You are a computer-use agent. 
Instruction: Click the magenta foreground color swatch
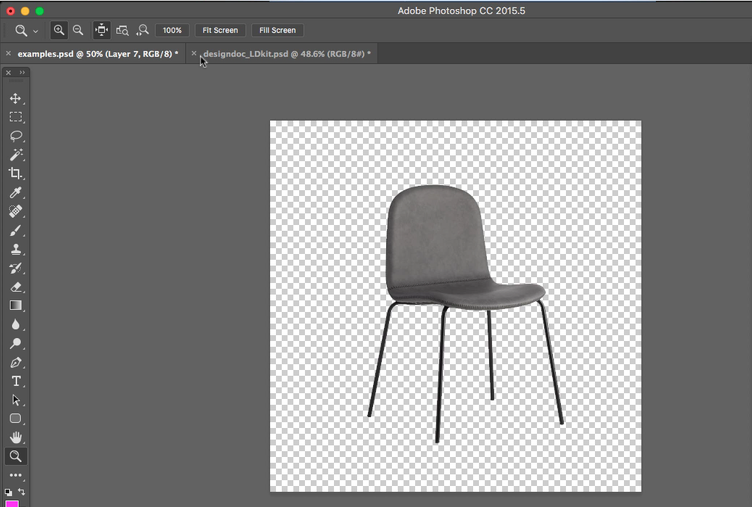[13, 503]
